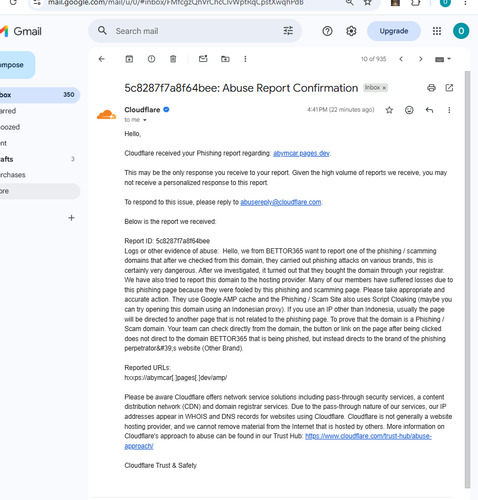
Task: Report this email as spam
Action: (x=151, y=59)
